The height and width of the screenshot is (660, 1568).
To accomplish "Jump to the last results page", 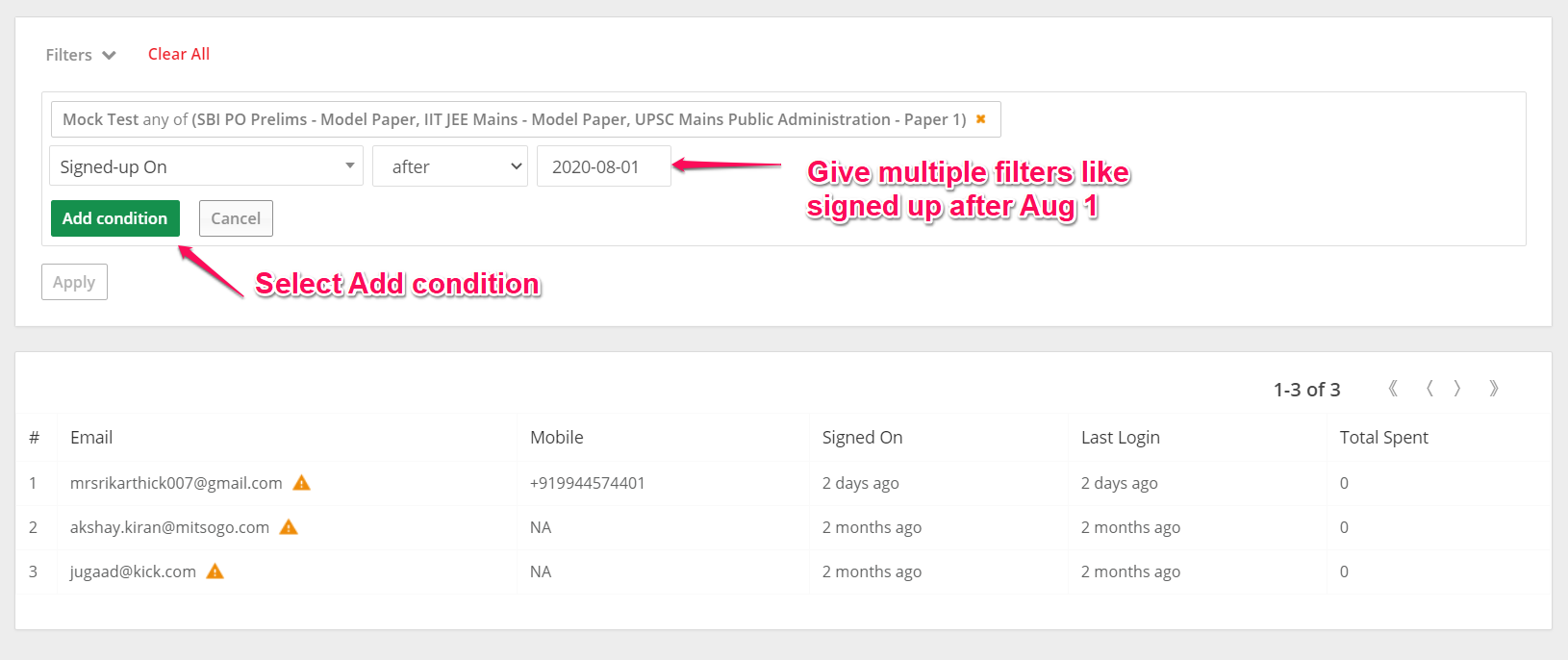I will click(x=1494, y=389).
